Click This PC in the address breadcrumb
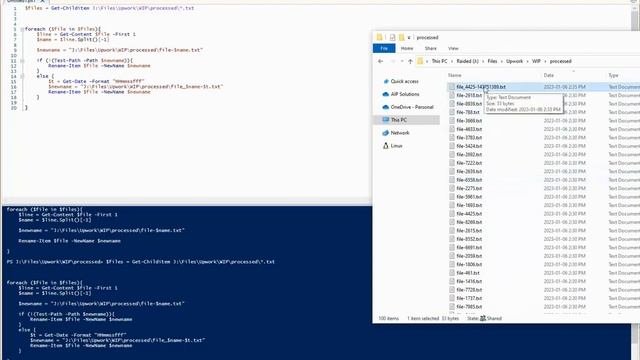The height and width of the screenshot is (360, 640). click(440, 61)
